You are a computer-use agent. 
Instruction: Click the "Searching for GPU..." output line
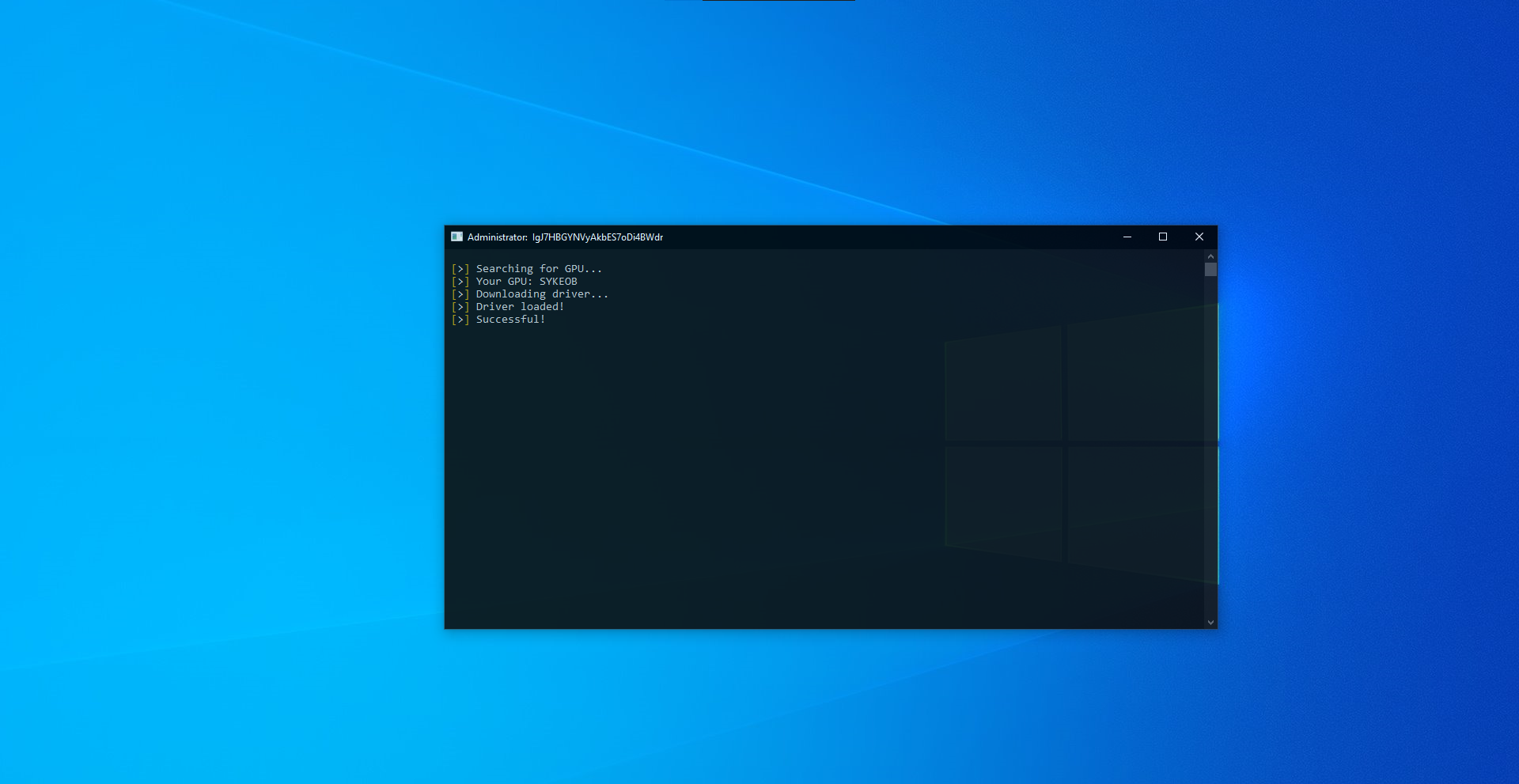tap(538, 269)
